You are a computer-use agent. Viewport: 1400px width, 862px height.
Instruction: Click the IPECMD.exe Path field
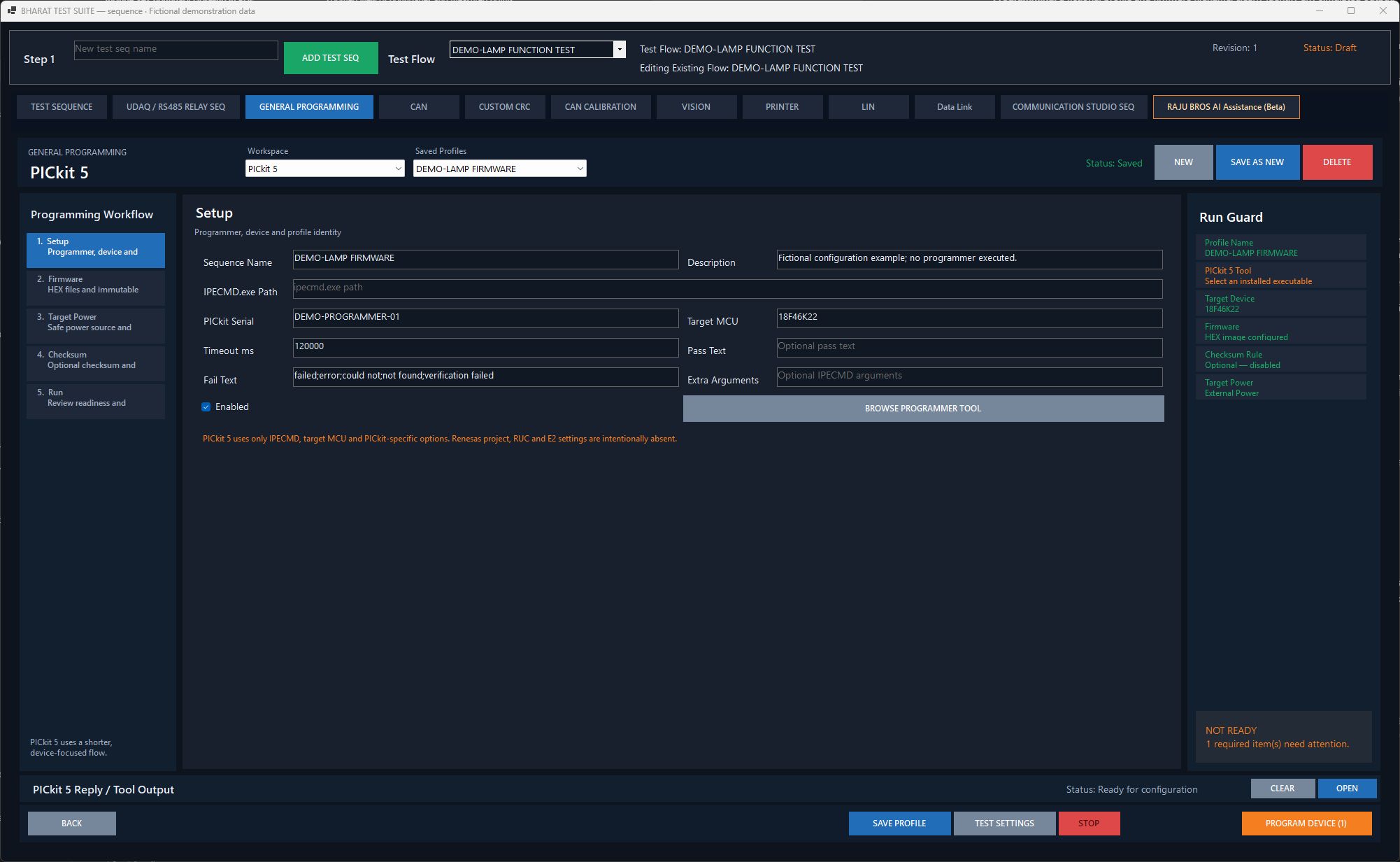(x=727, y=289)
